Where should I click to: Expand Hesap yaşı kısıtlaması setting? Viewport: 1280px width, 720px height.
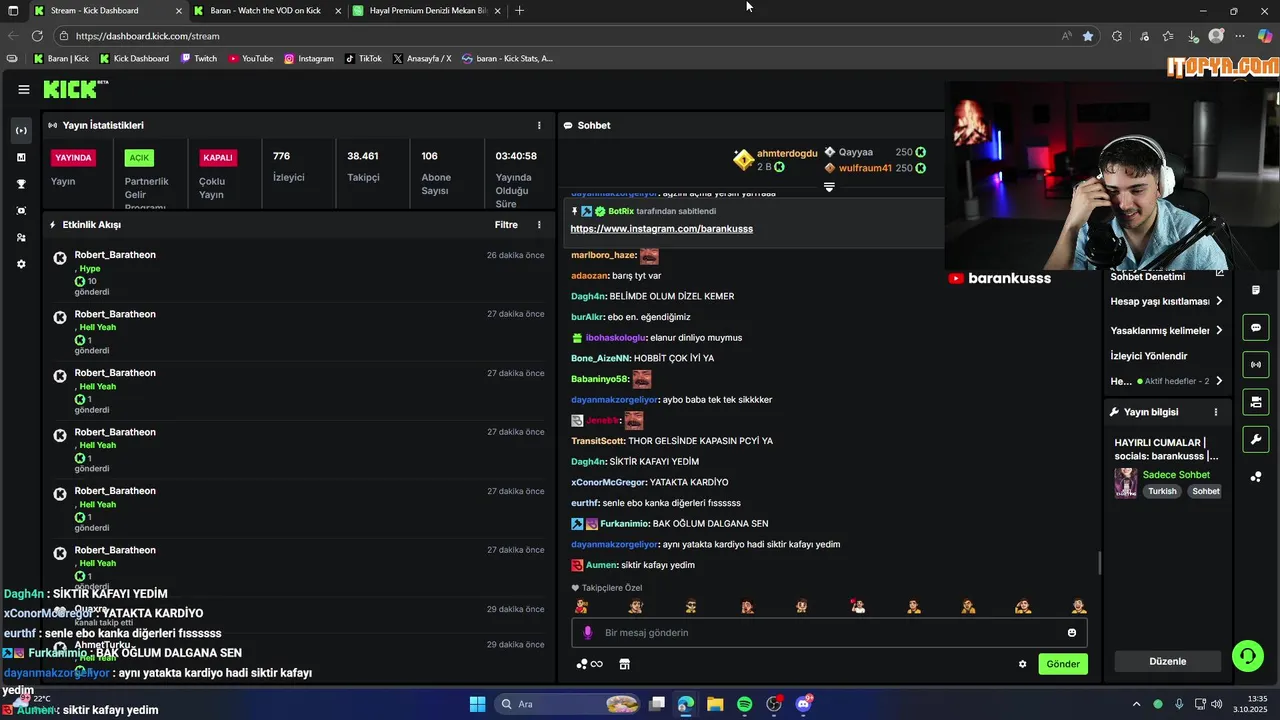pos(1167,301)
